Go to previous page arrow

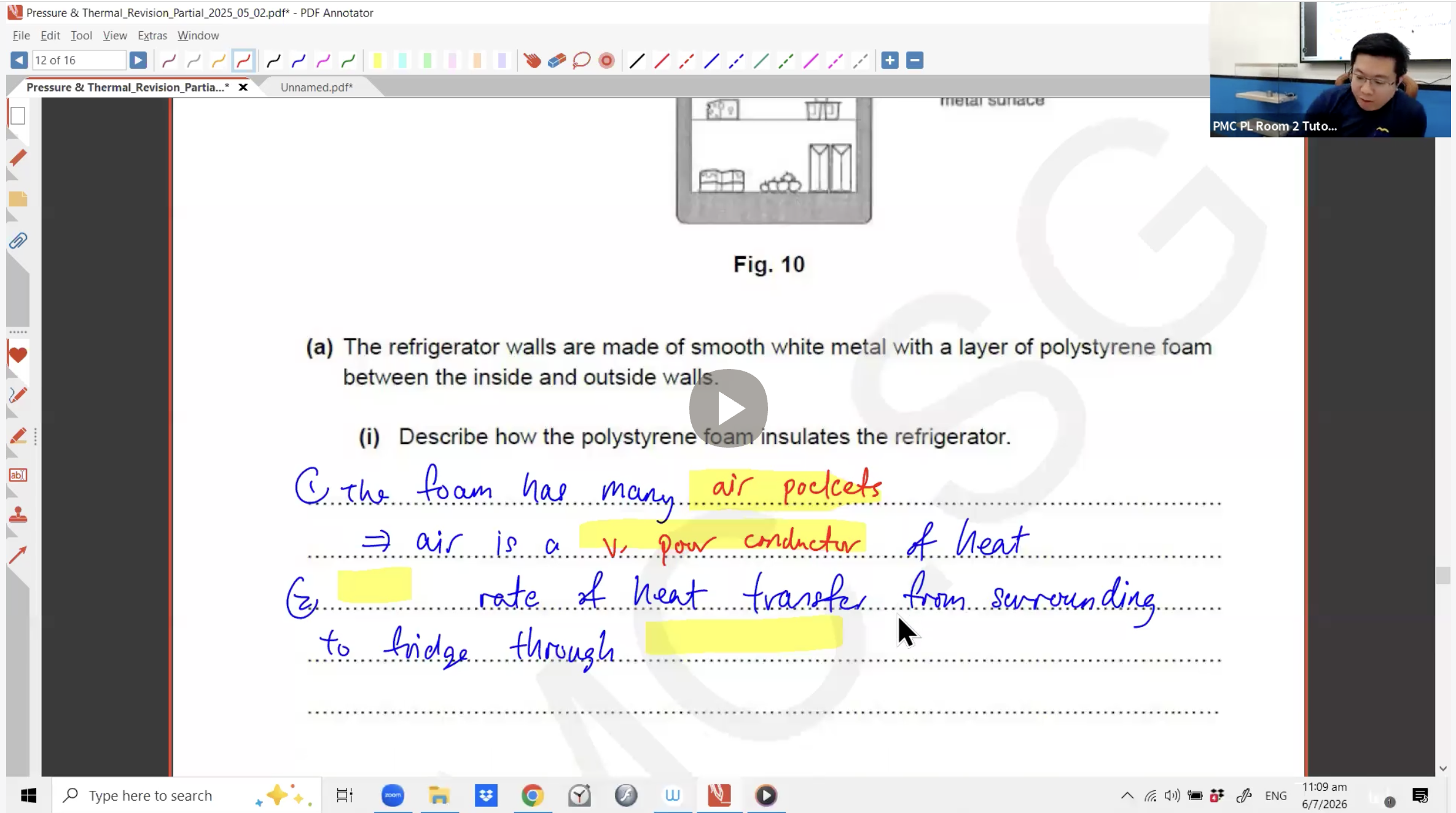click(x=19, y=60)
